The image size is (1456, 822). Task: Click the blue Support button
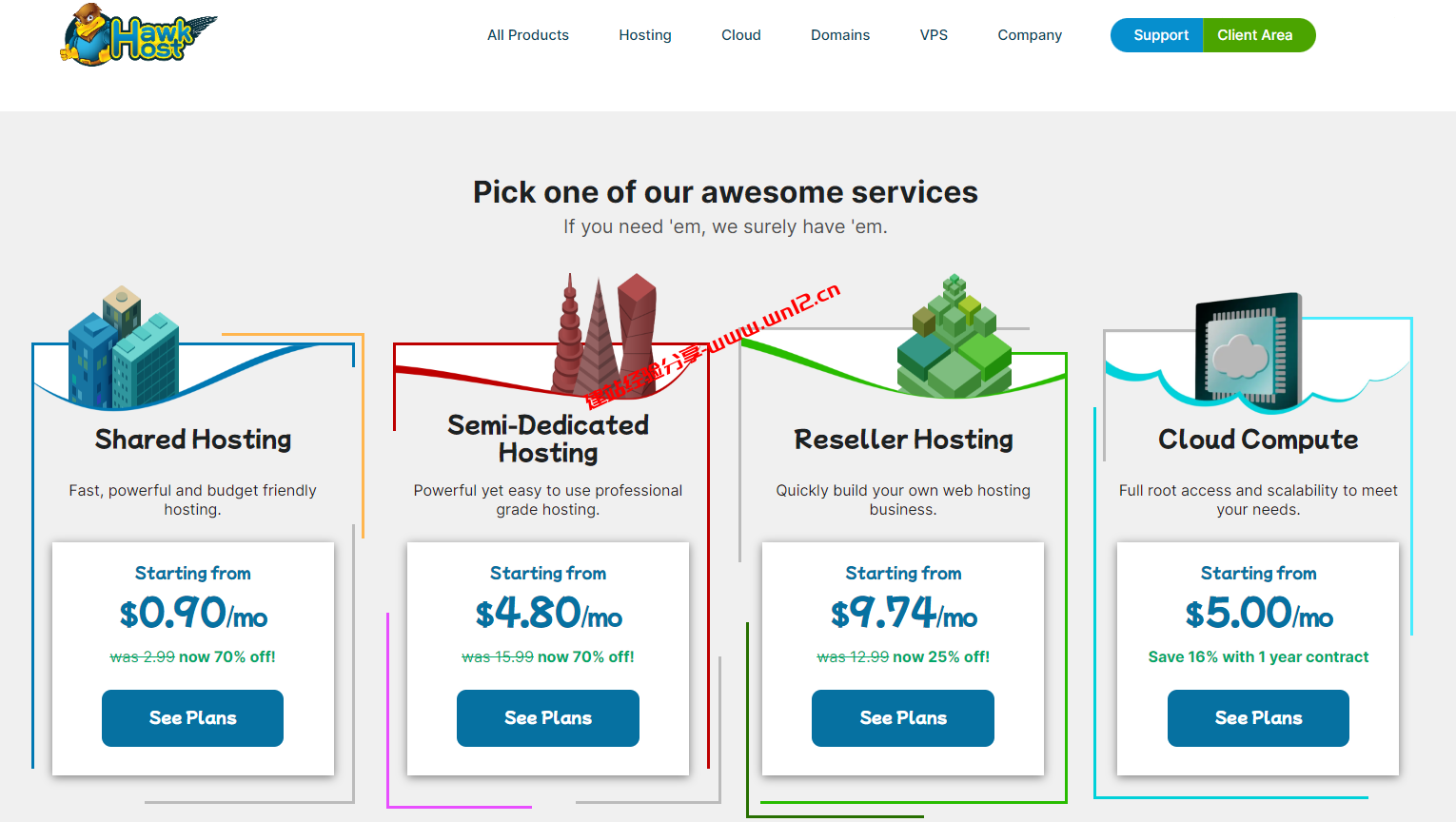pos(1159,35)
